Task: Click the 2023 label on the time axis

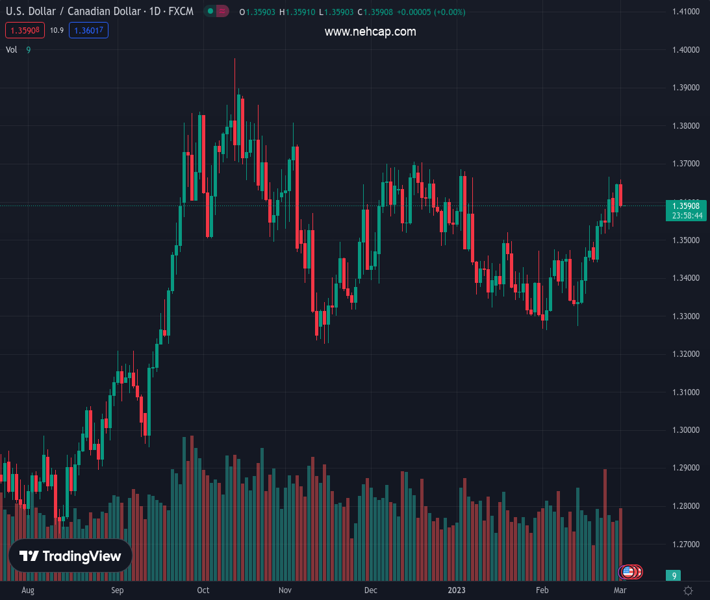Action: pos(456,591)
